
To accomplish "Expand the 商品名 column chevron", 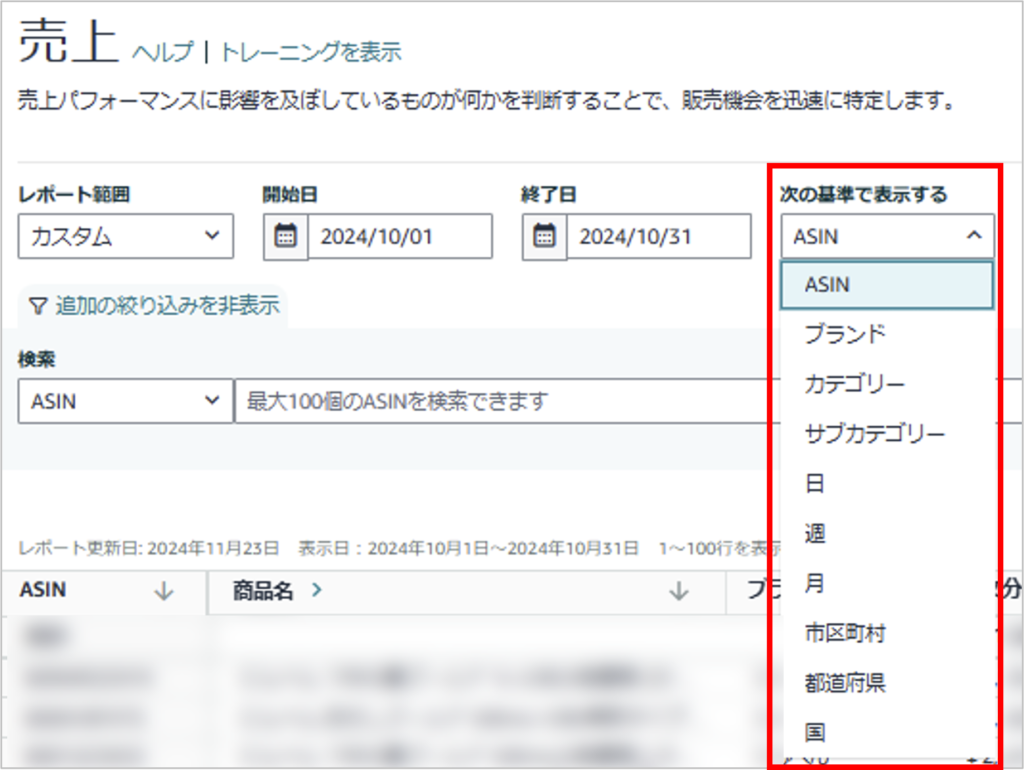I will (x=317, y=590).
